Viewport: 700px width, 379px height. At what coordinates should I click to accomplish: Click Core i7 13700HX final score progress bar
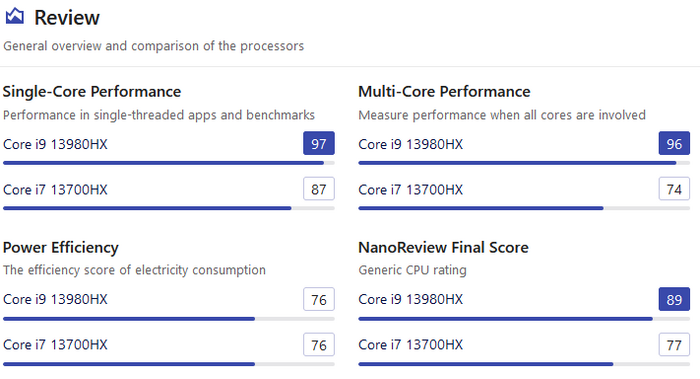click(524, 364)
